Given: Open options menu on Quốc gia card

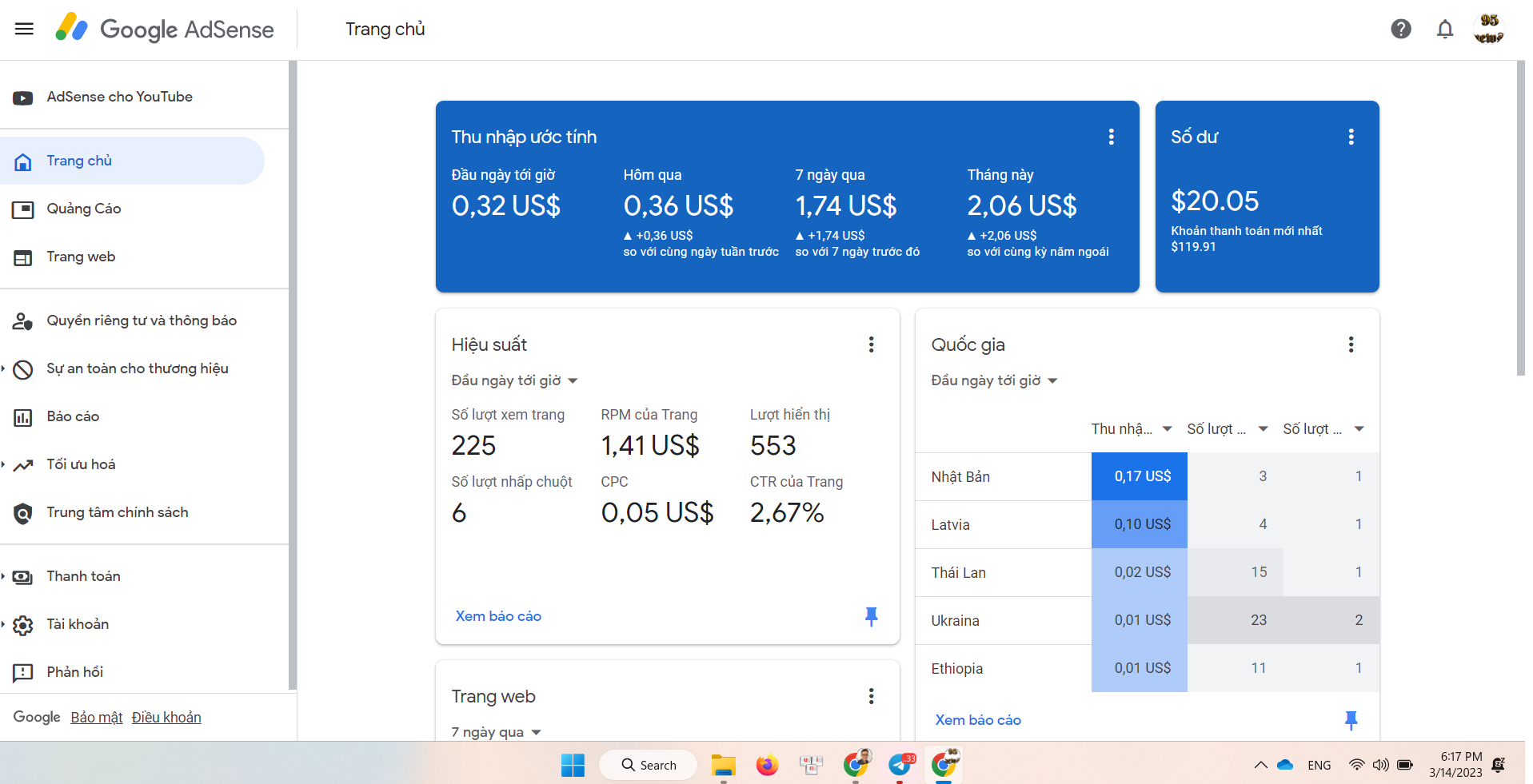Looking at the screenshot, I should point(1351,344).
